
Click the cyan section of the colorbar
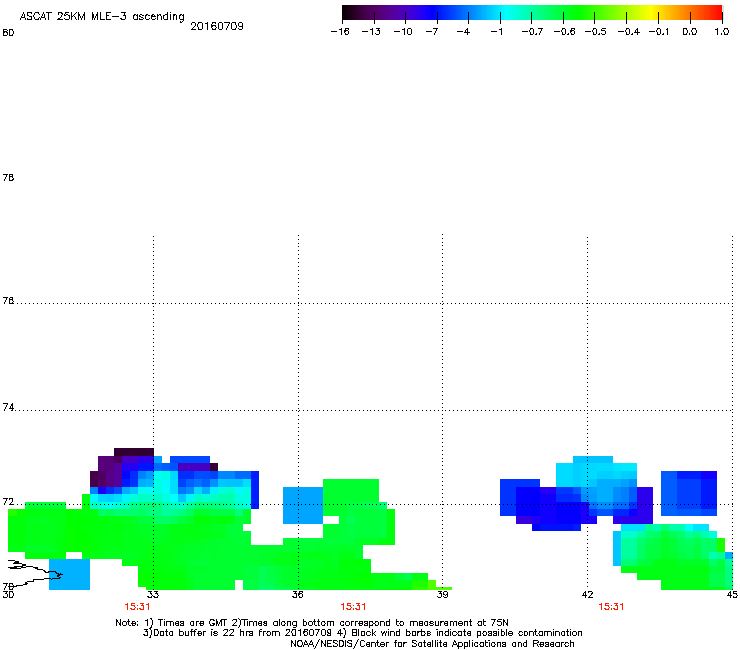coord(505,13)
